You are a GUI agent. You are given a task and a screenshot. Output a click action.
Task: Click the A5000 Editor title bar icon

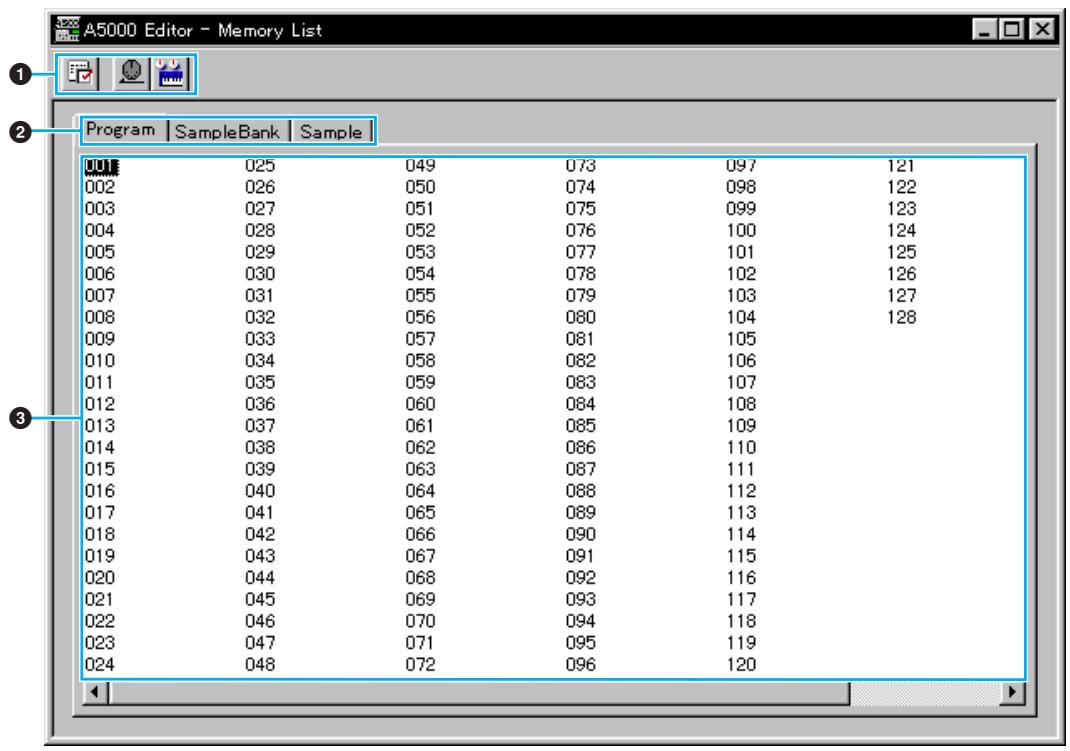(x=67, y=29)
